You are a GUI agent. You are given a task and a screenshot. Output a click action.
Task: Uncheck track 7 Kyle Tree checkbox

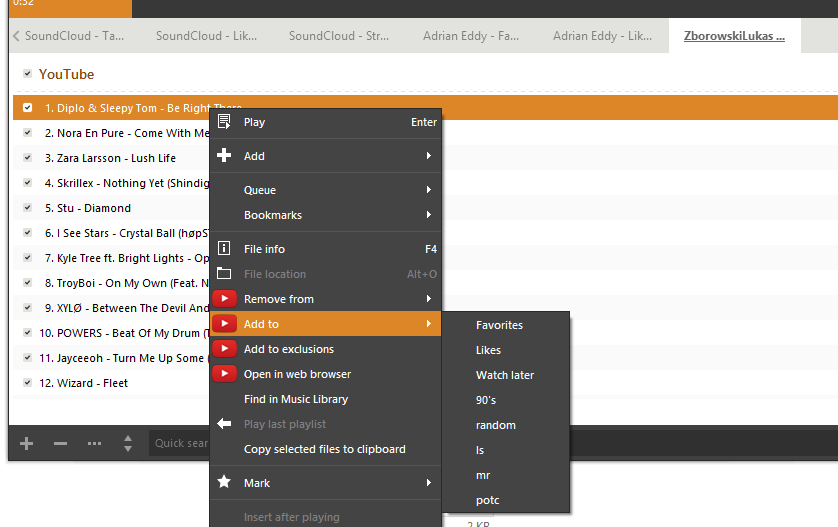pos(27,258)
